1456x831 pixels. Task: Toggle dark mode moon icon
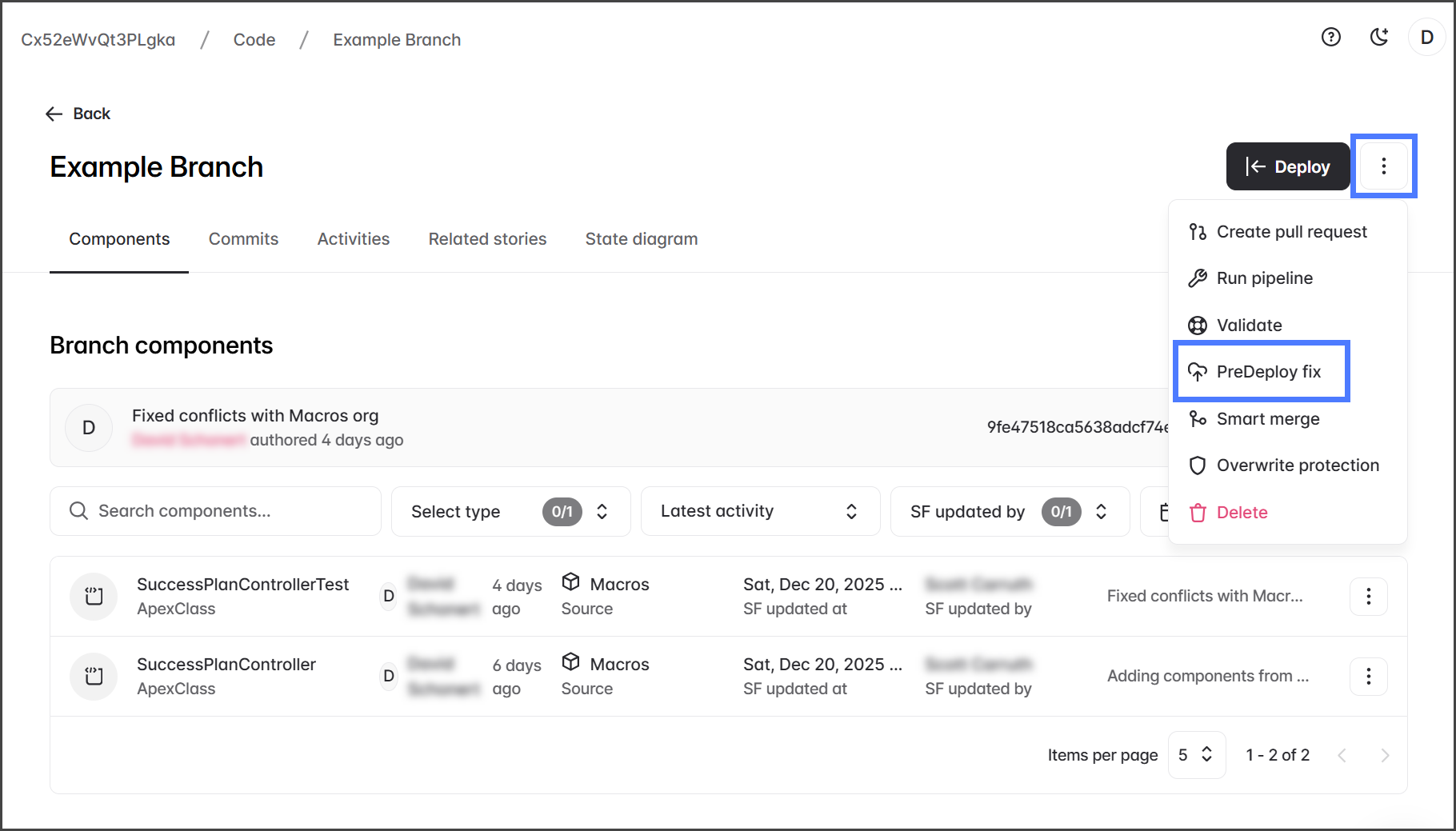[1378, 38]
